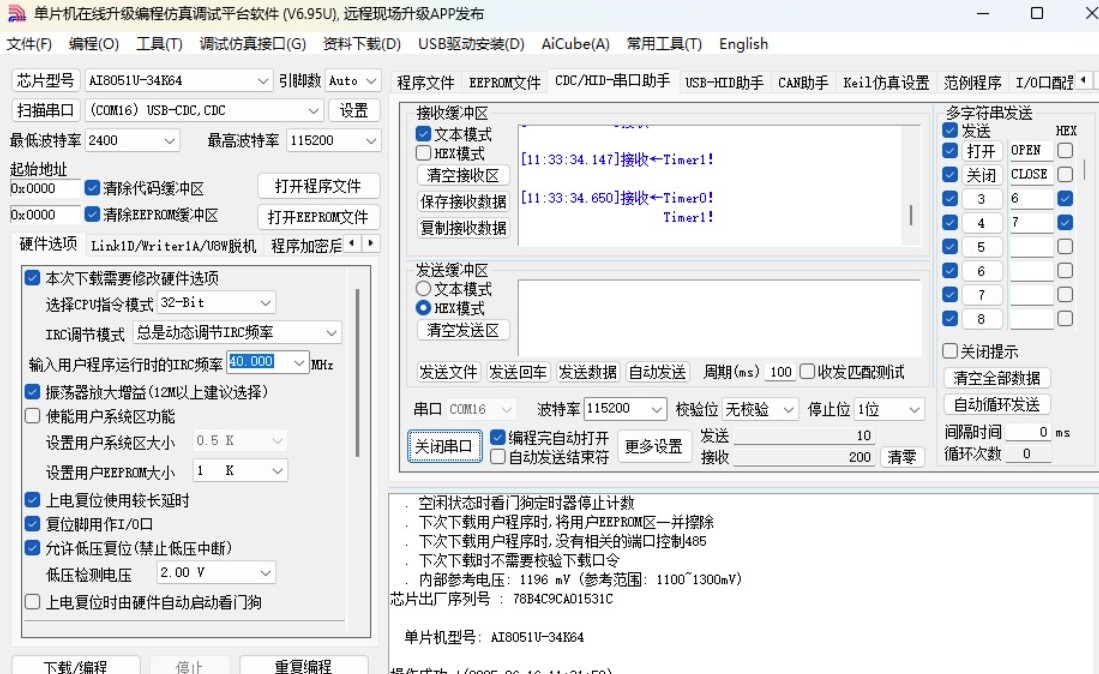
Task: Expand the 低压检测电压 2.00 V dropdown
Action: tap(265, 572)
